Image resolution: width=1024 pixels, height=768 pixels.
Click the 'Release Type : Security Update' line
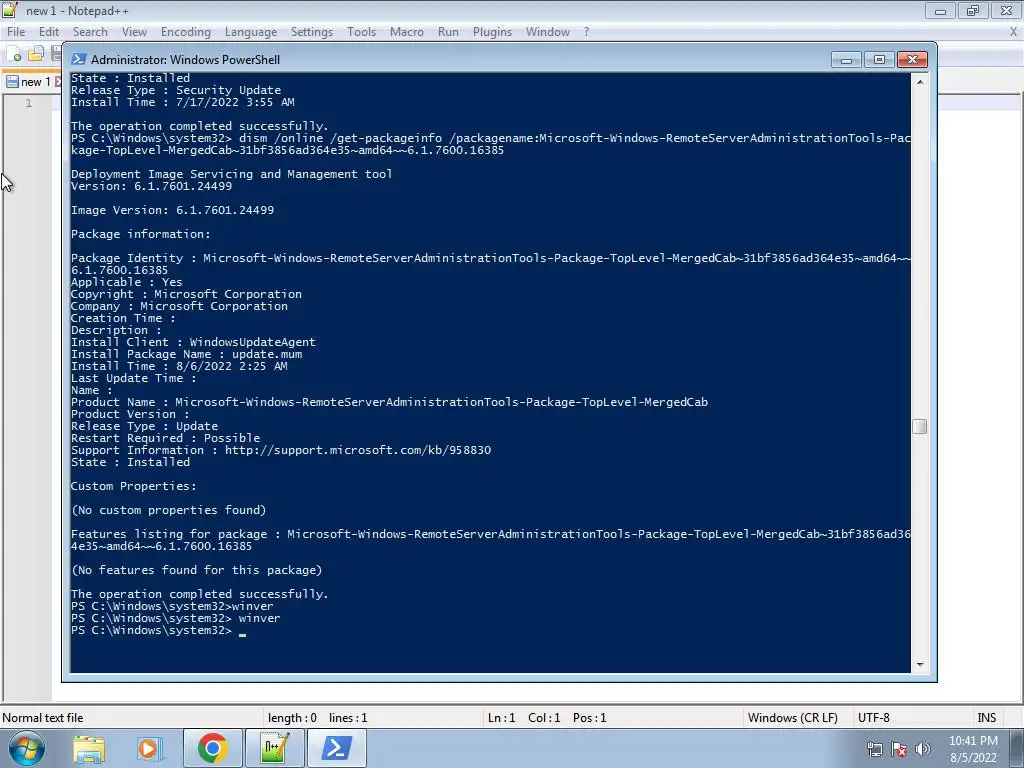point(176,90)
